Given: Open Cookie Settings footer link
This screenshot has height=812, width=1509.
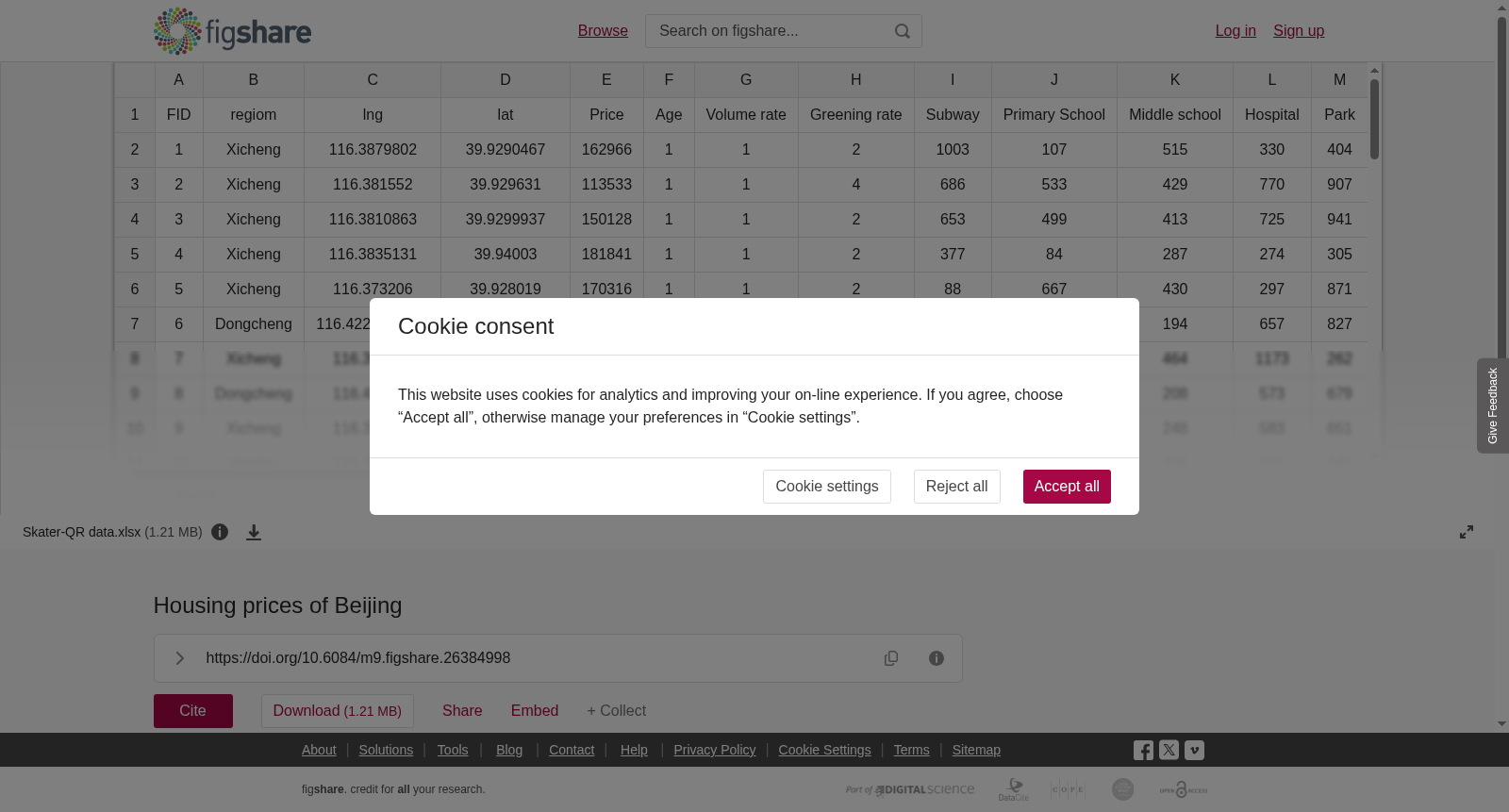Looking at the screenshot, I should [824, 750].
